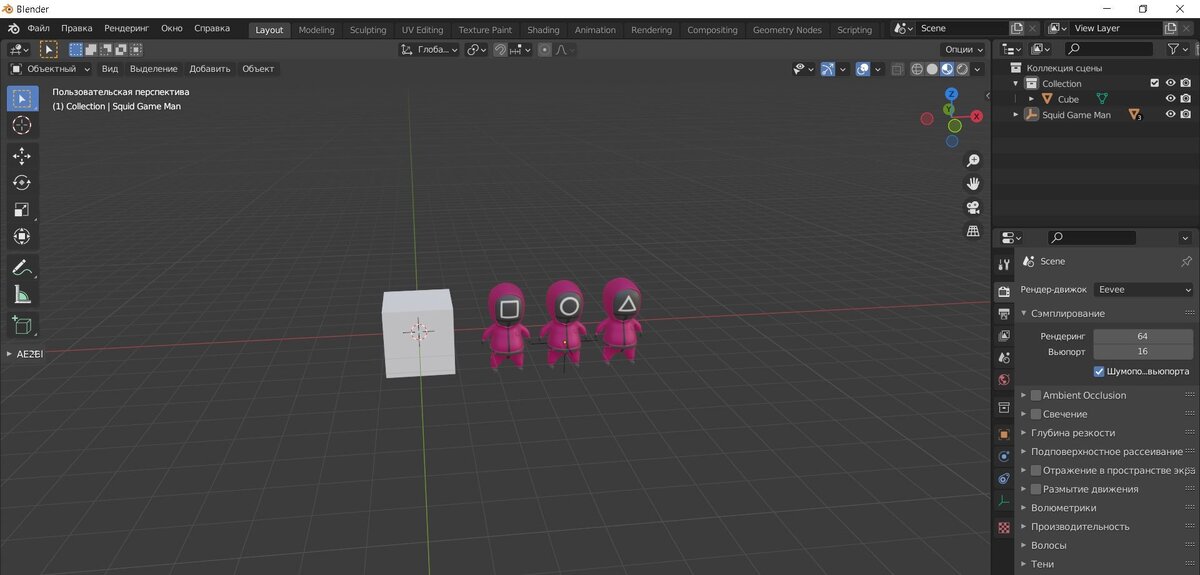Switch to the Modeling workspace tab
Viewport: 1200px width, 575px height.
[x=317, y=30]
